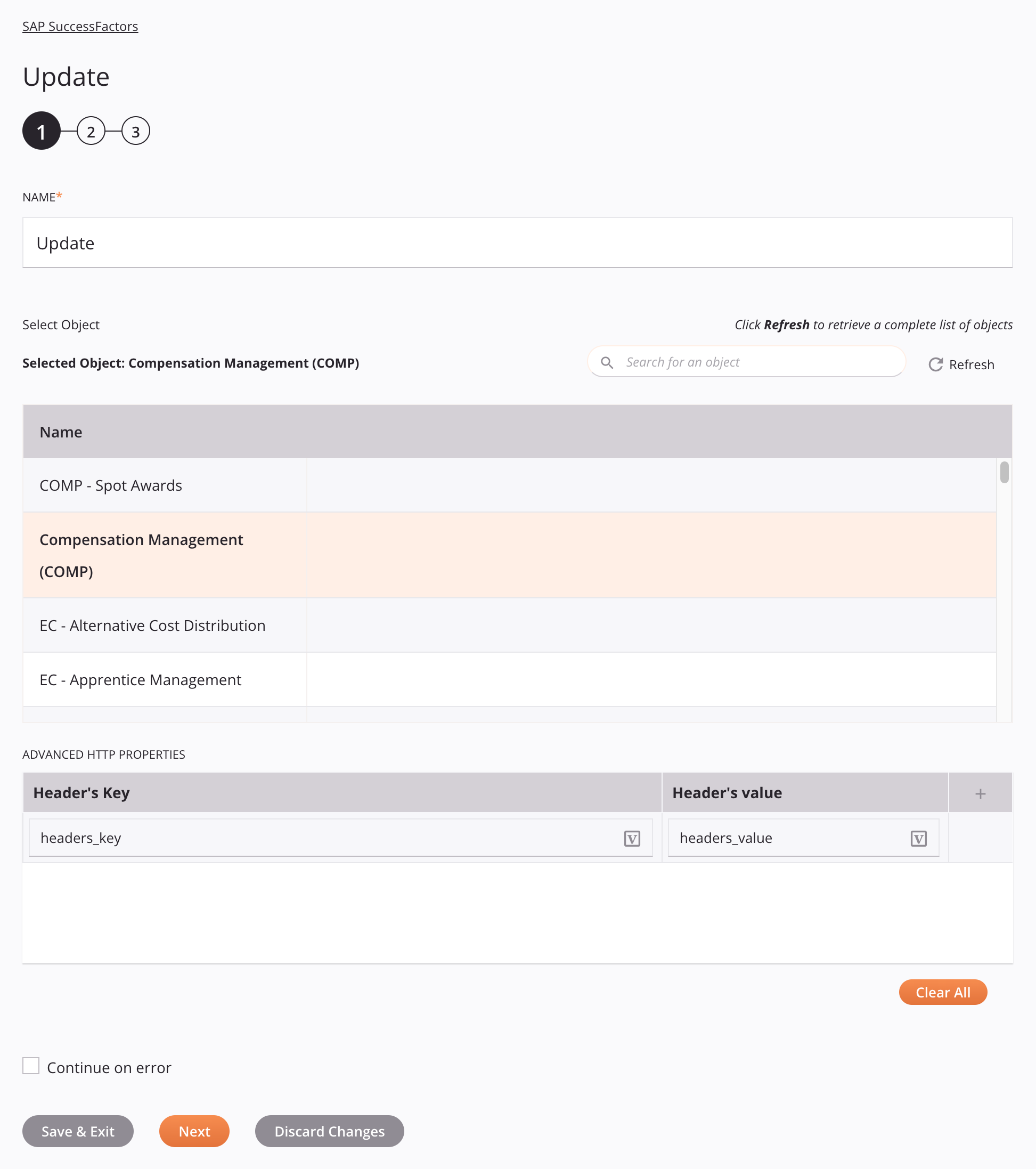The height and width of the screenshot is (1169, 1036).
Task: Click the plus icon to add header row
Action: click(x=981, y=793)
